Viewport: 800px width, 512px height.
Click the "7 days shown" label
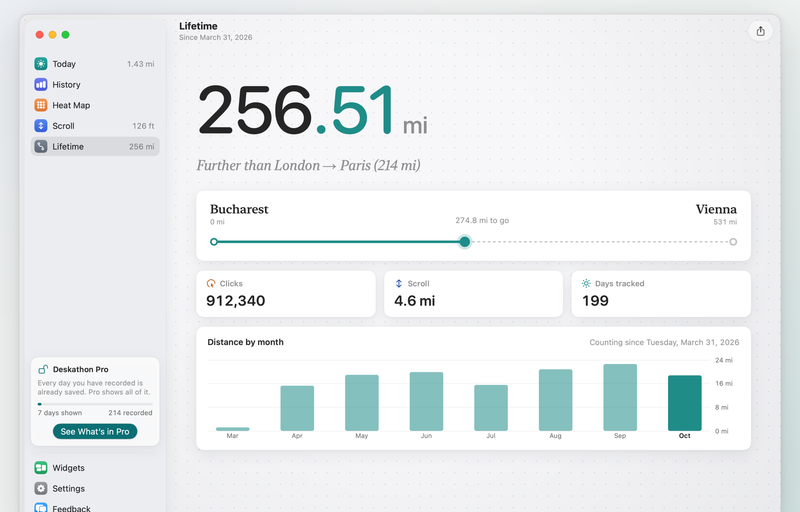(x=60, y=413)
